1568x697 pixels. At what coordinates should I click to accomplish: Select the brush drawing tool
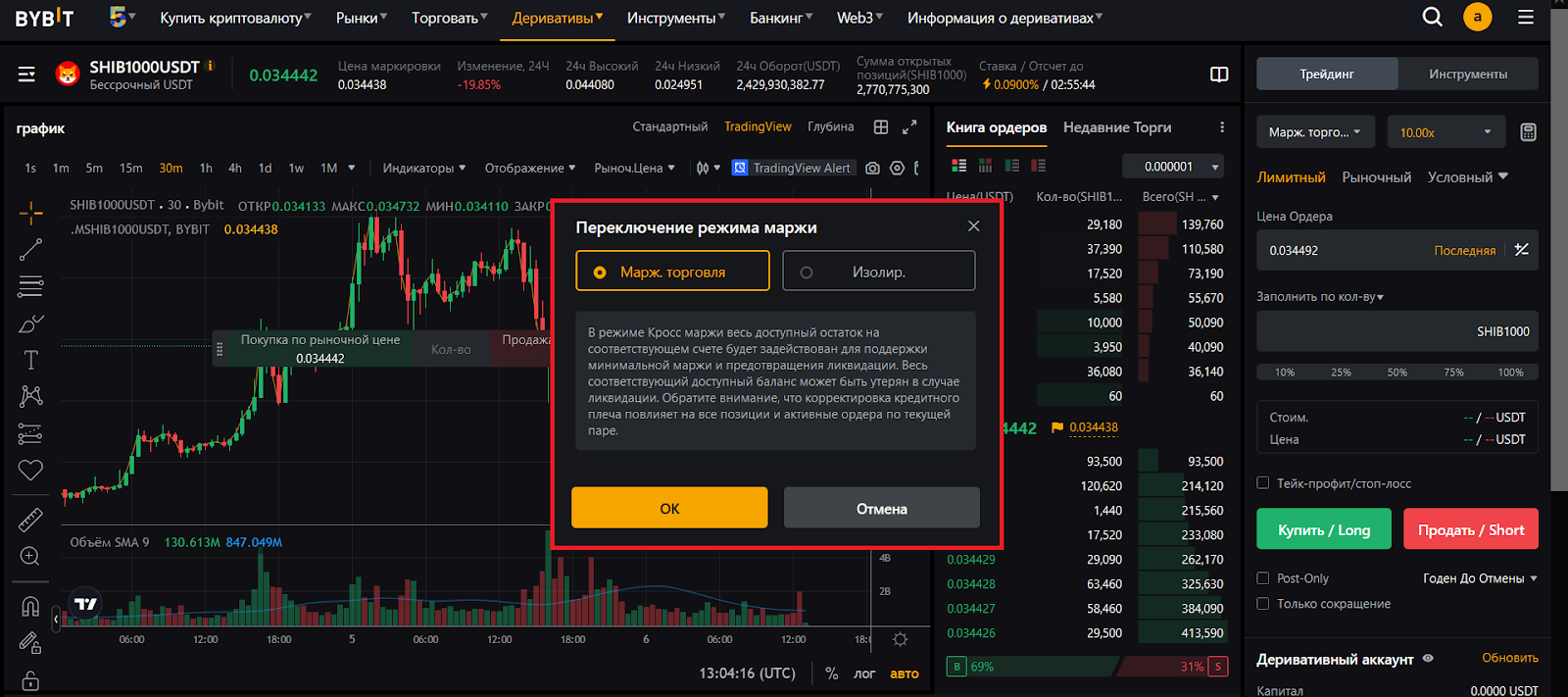point(30,324)
